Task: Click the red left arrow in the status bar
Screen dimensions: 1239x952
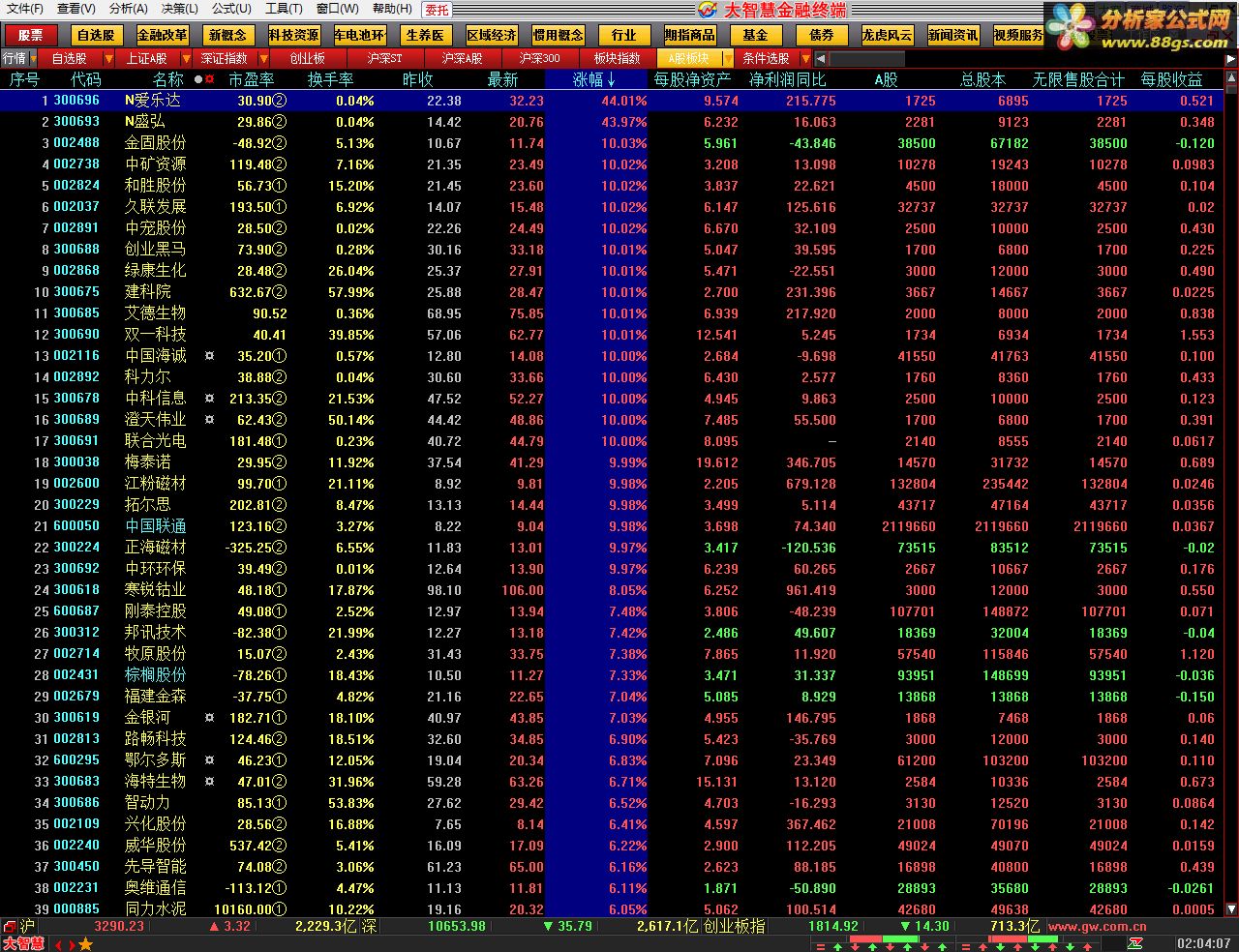Action: click(58, 944)
